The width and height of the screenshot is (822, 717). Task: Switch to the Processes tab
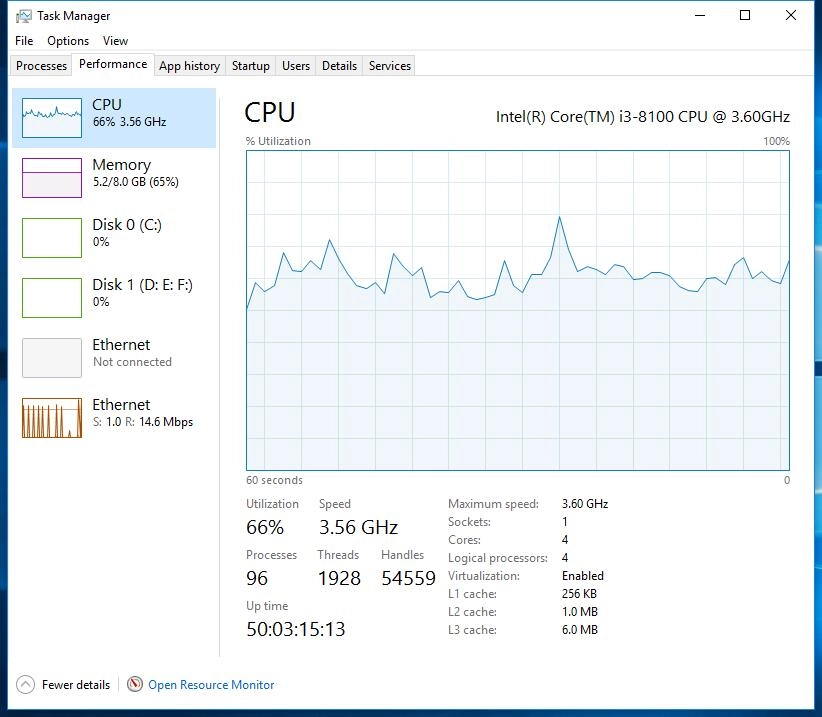tap(40, 65)
